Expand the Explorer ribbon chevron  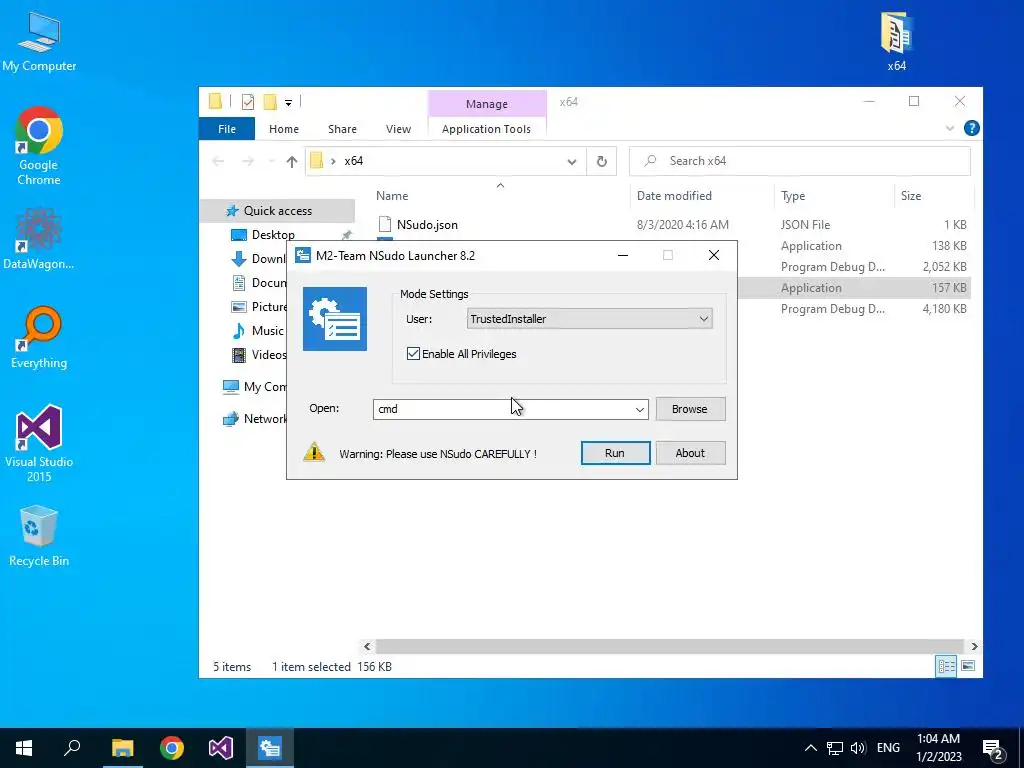coord(950,128)
